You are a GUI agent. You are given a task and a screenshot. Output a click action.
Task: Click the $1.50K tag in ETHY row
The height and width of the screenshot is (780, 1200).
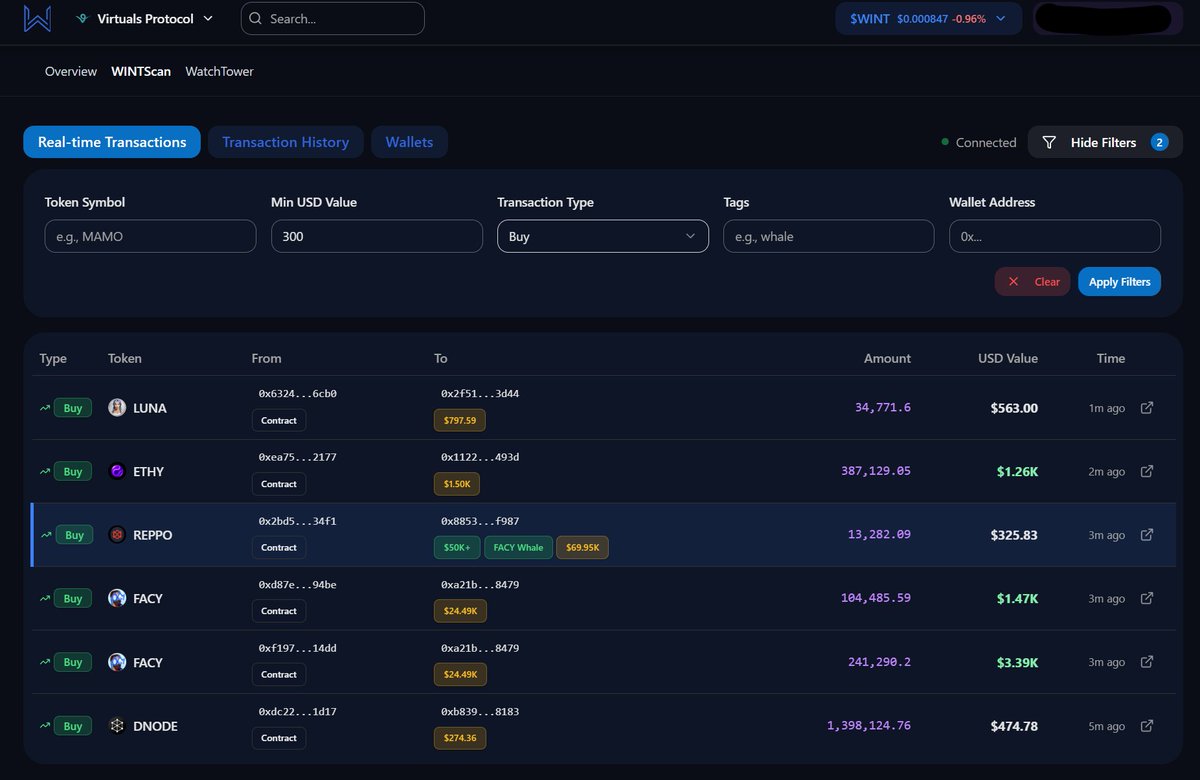(x=458, y=484)
